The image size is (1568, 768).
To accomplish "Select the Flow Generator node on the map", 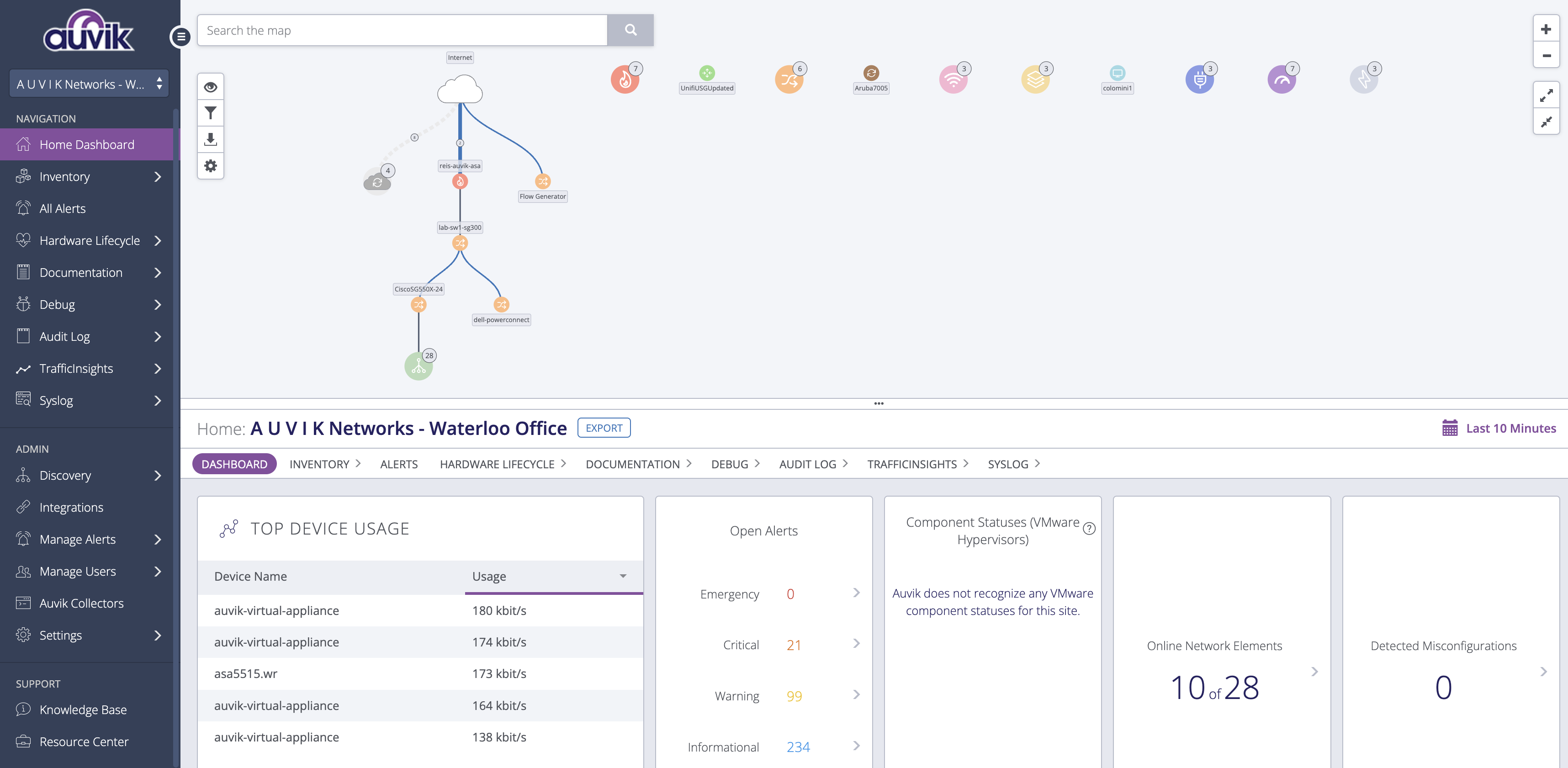I will [542, 181].
